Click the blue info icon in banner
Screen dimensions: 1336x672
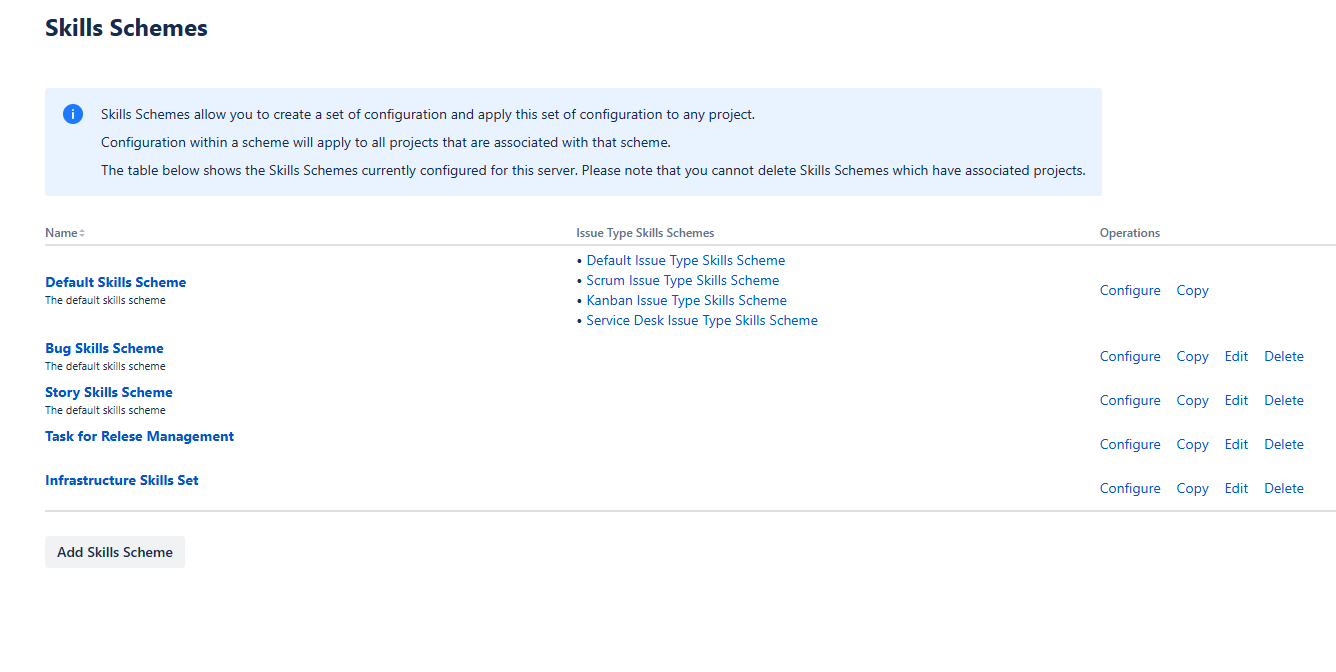tap(73, 114)
